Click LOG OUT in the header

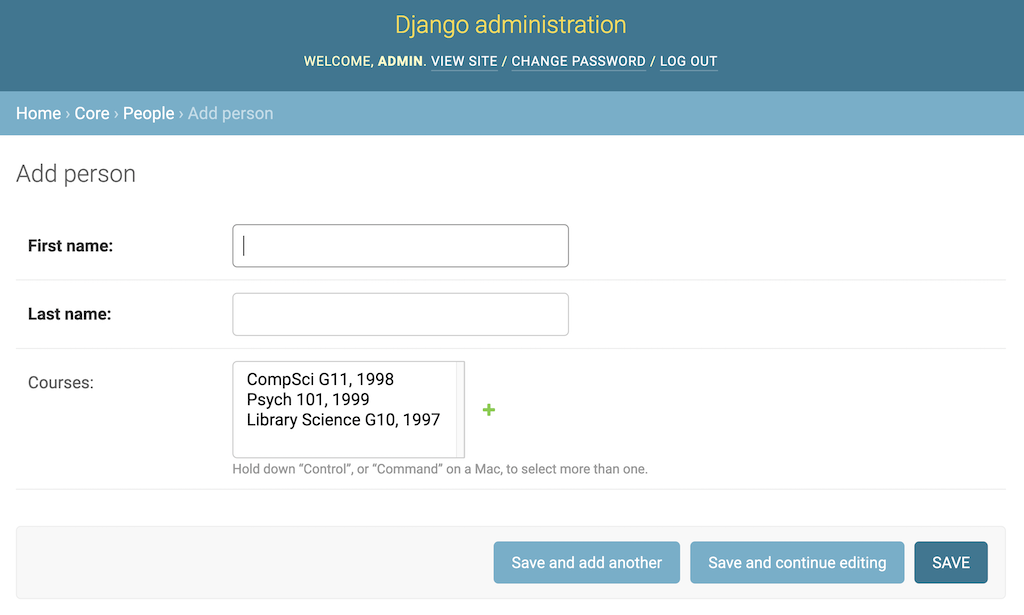pyautogui.click(x=688, y=61)
